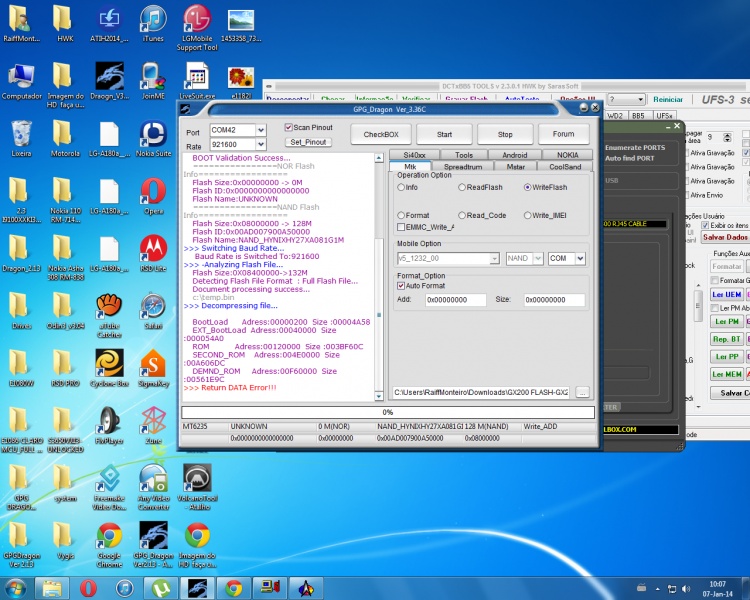Open JoinME desktop shortcut
Viewport: 750px width, 600px height.
point(153,81)
